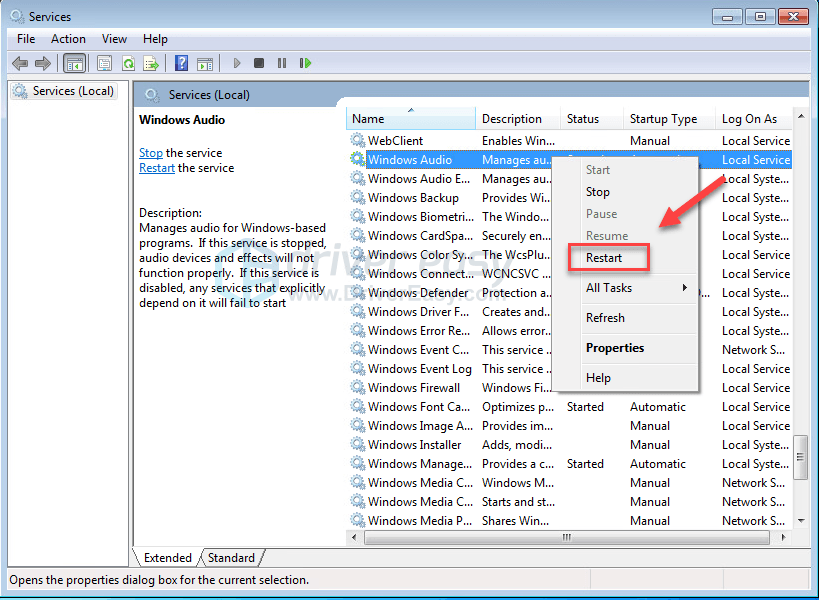The width and height of the screenshot is (819, 600).
Task: Toggle the Show/Hide Console Tree icon
Action: pyautogui.click(x=74, y=63)
